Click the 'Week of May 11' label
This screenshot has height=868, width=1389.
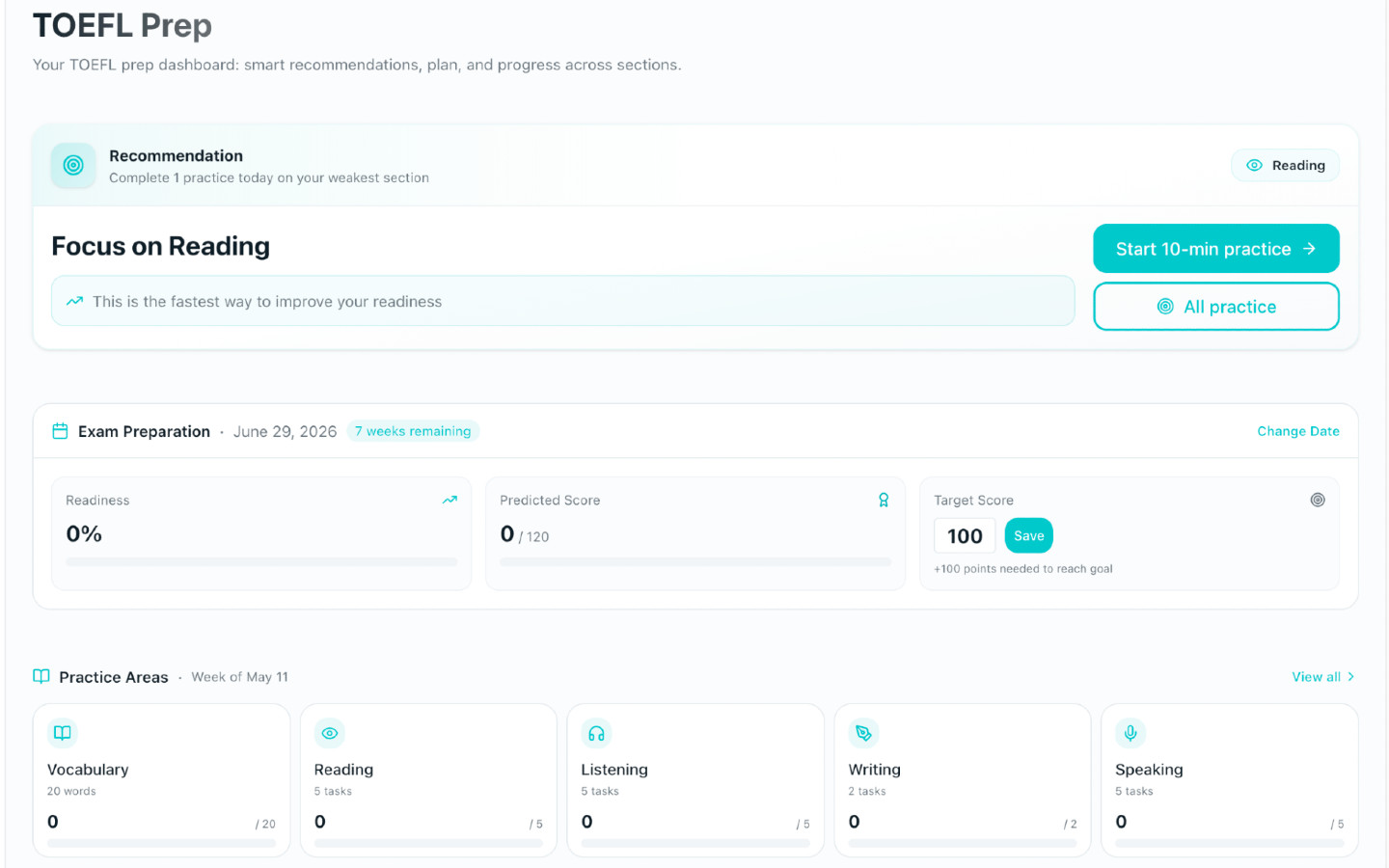[239, 677]
